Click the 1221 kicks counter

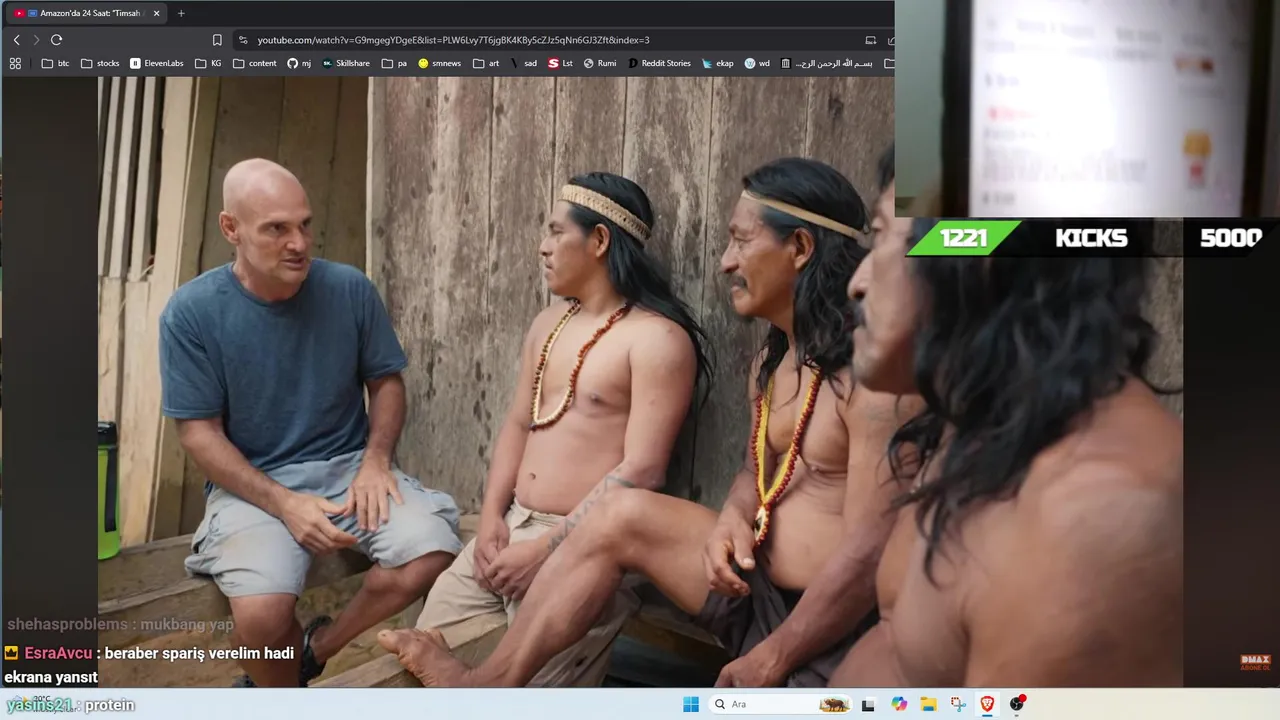click(x=963, y=238)
